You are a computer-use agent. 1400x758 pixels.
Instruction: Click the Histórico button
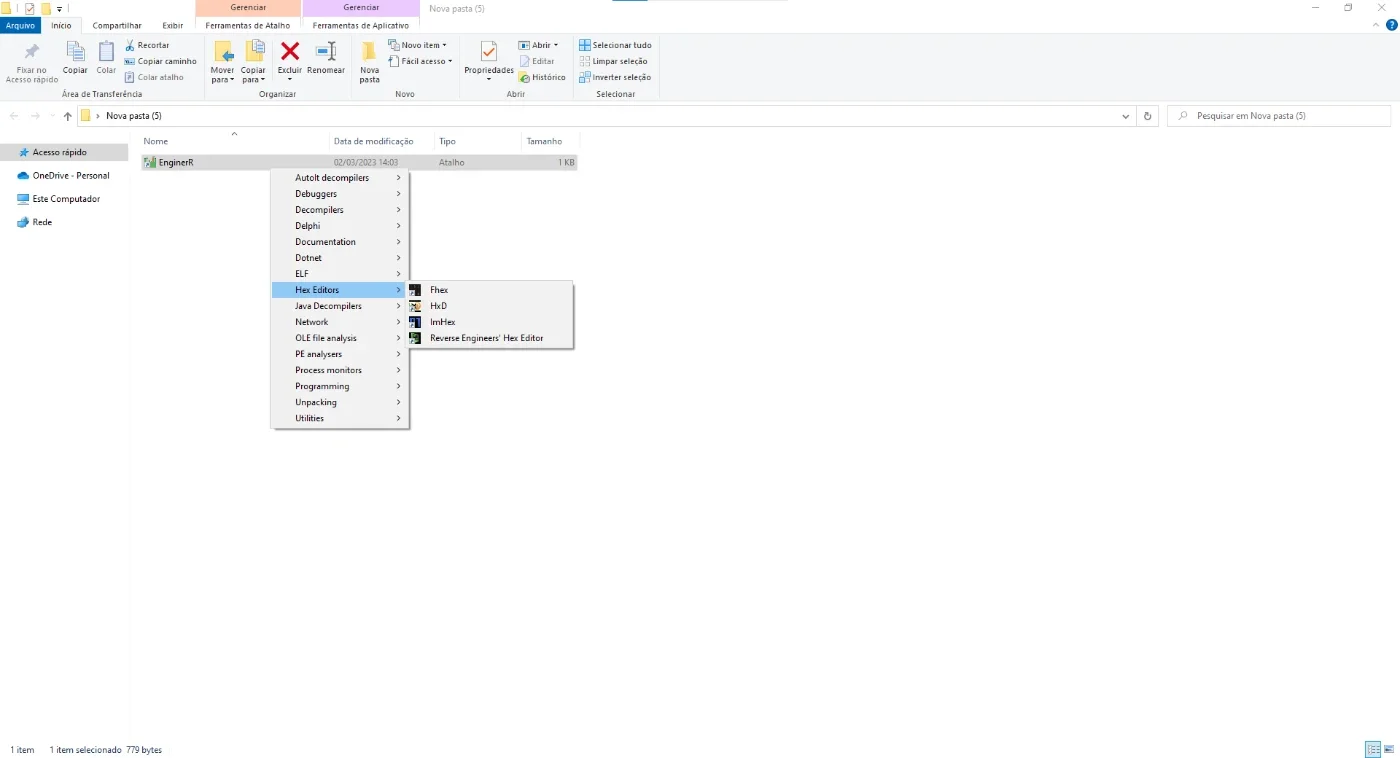pos(542,77)
